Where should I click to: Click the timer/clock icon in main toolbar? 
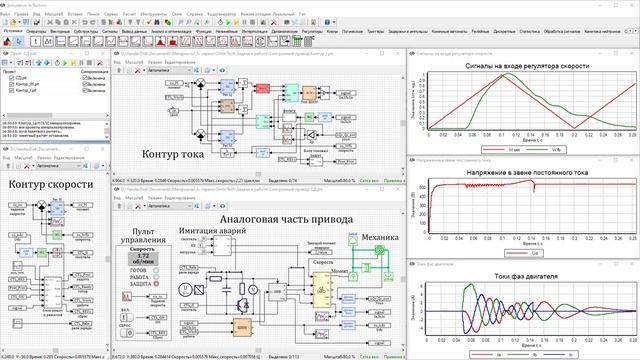point(220,22)
